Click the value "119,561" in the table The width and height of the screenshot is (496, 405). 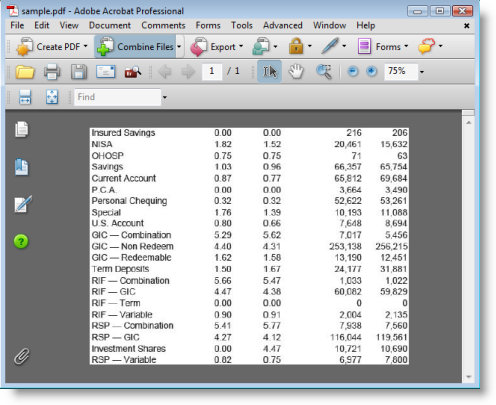pyautogui.click(x=391, y=337)
